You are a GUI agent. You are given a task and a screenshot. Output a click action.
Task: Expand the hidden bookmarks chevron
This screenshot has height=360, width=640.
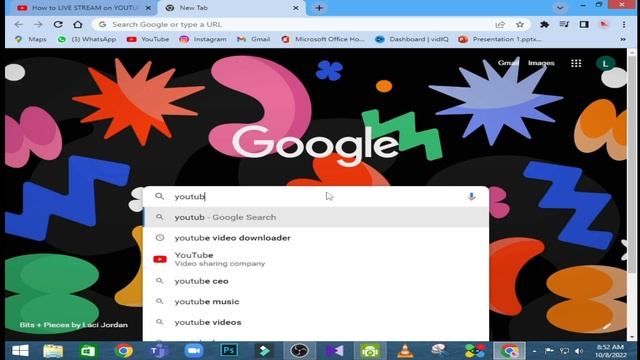(x=623, y=39)
